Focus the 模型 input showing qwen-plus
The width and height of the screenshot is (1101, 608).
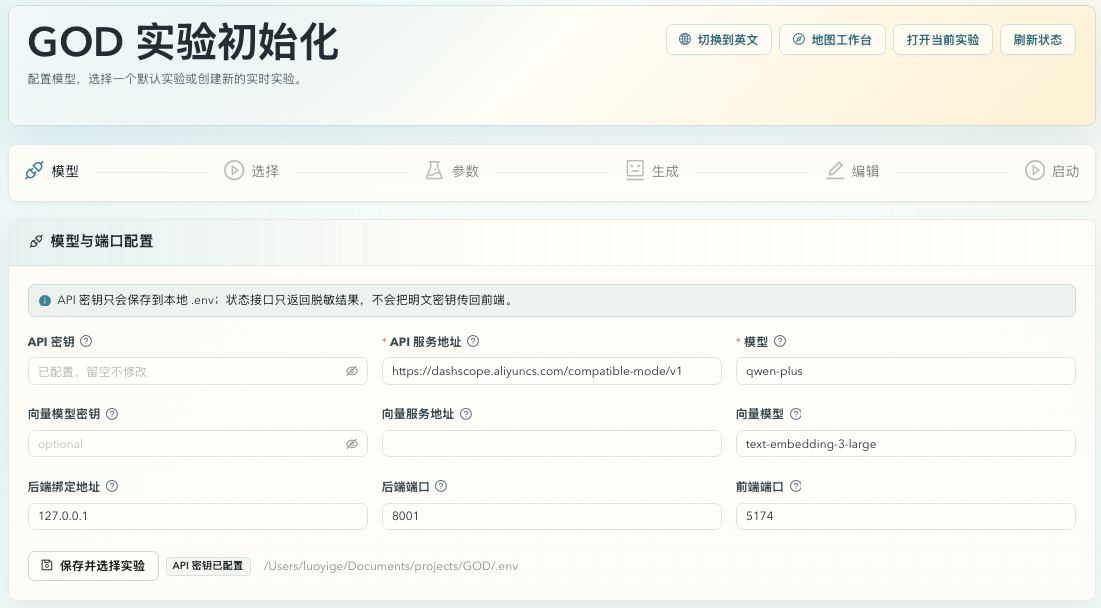point(905,371)
